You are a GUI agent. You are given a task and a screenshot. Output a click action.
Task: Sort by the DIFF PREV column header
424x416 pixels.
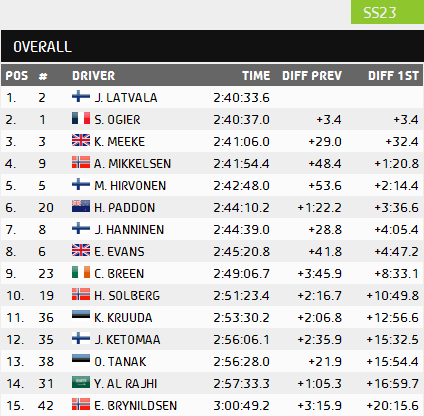tap(312, 76)
